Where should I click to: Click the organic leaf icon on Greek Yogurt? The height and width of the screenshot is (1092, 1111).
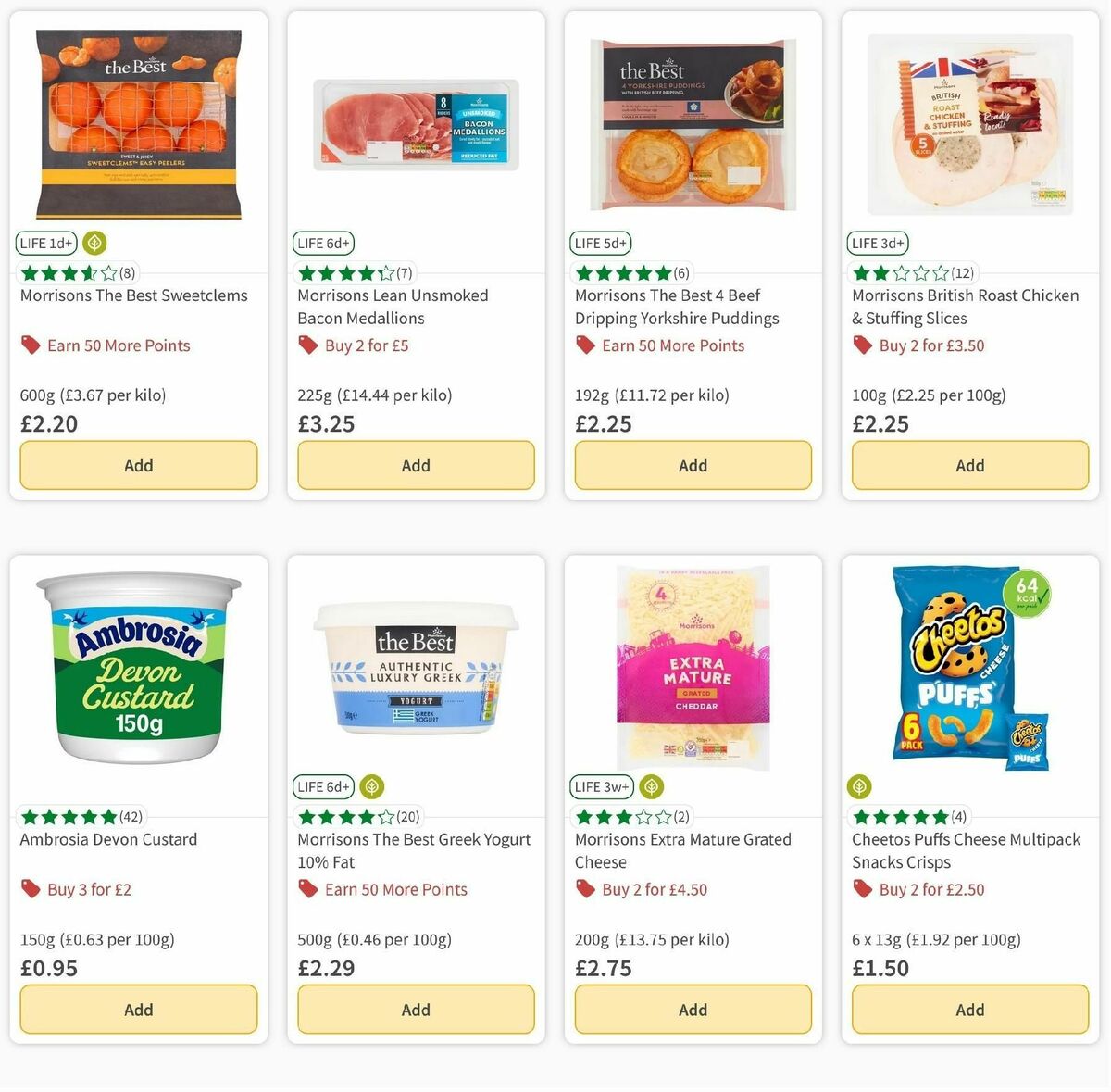point(371,786)
